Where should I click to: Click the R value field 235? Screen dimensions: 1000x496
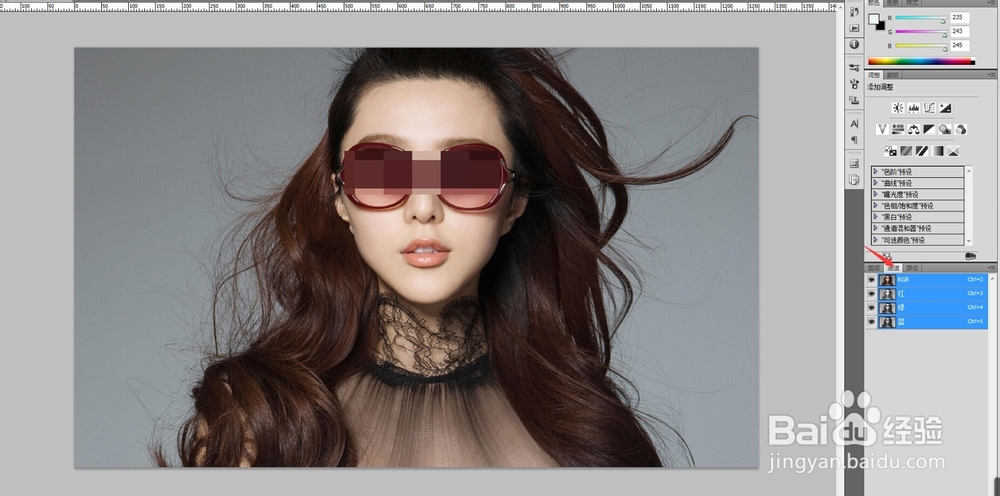960,17
